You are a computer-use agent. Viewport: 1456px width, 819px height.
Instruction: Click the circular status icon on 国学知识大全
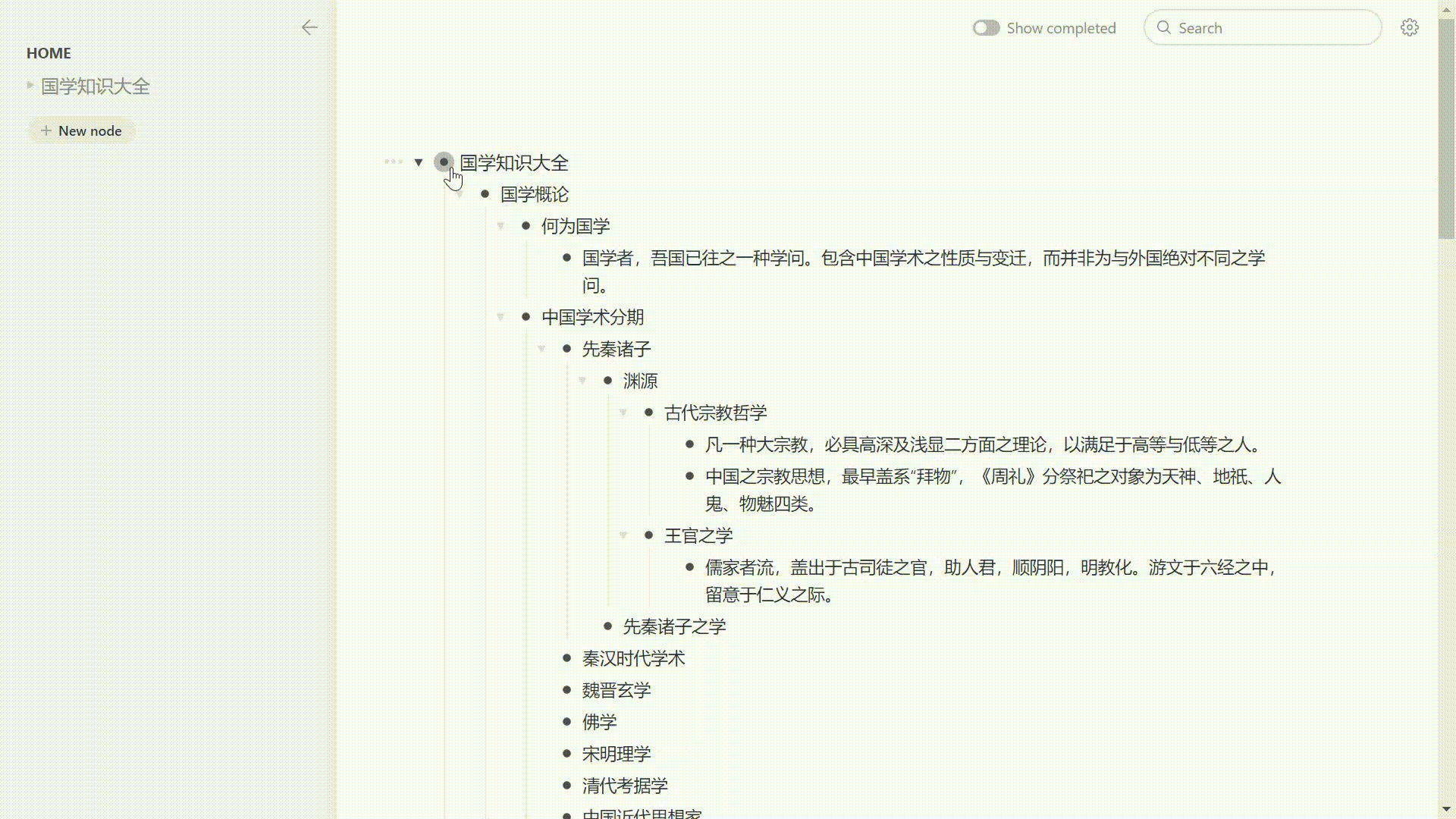pyautogui.click(x=444, y=162)
